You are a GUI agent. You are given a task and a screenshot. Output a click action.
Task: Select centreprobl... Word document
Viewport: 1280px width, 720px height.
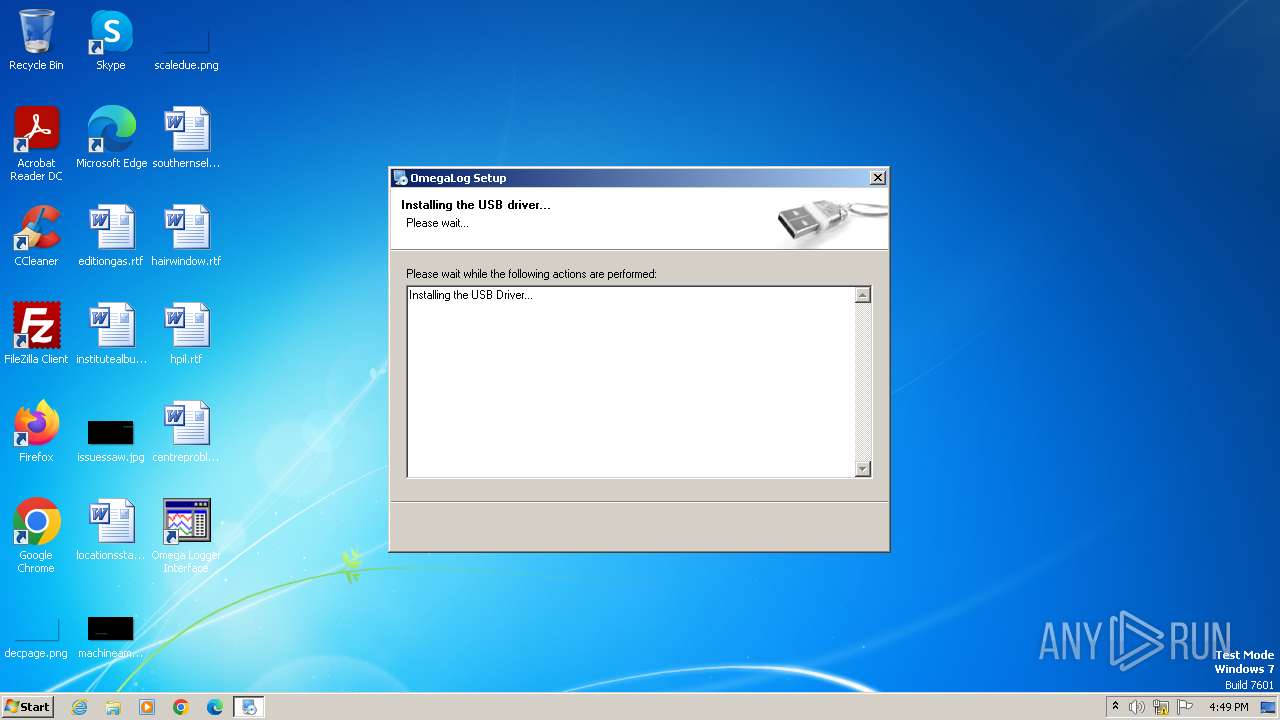point(186,432)
